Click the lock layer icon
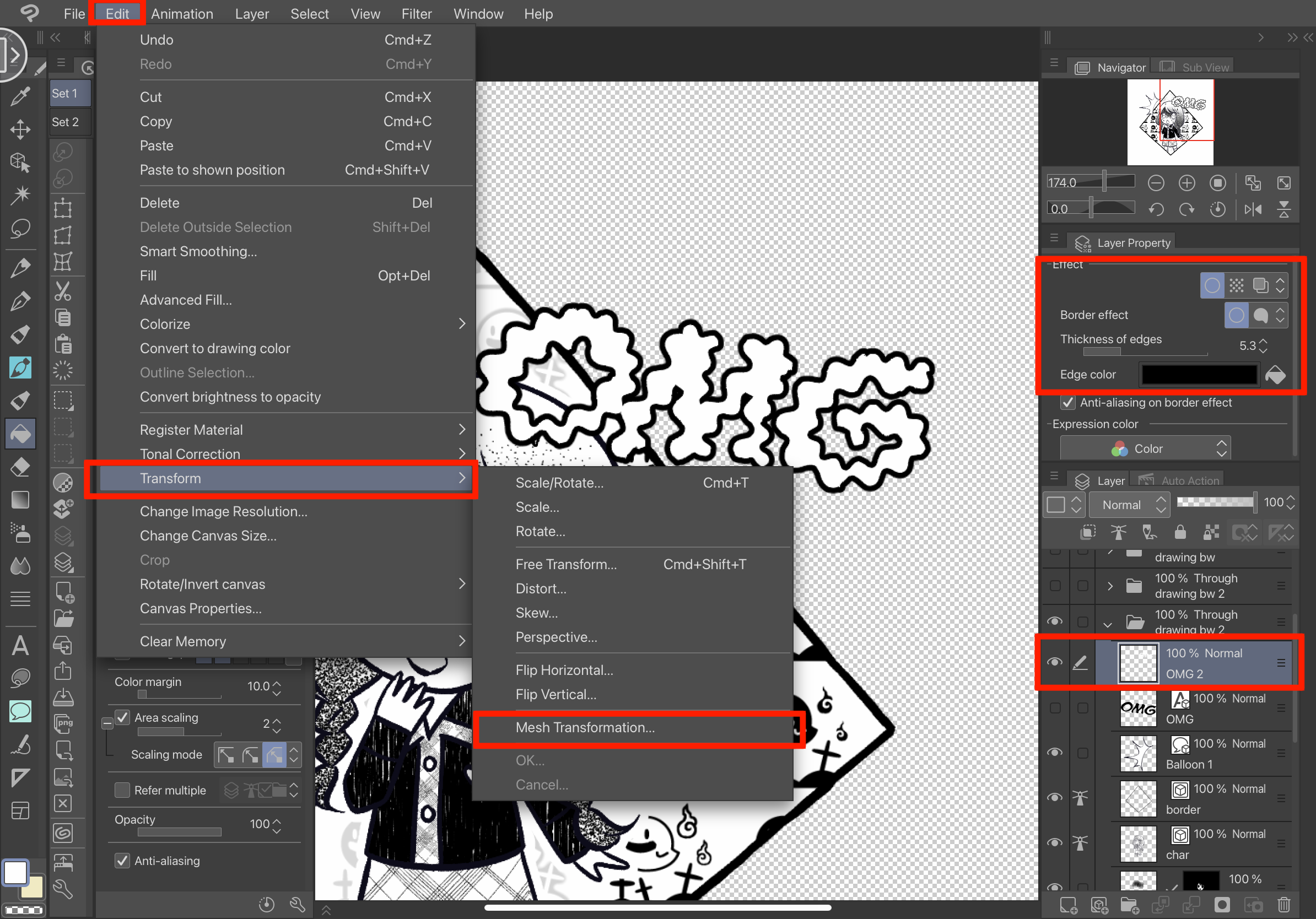 [1179, 532]
